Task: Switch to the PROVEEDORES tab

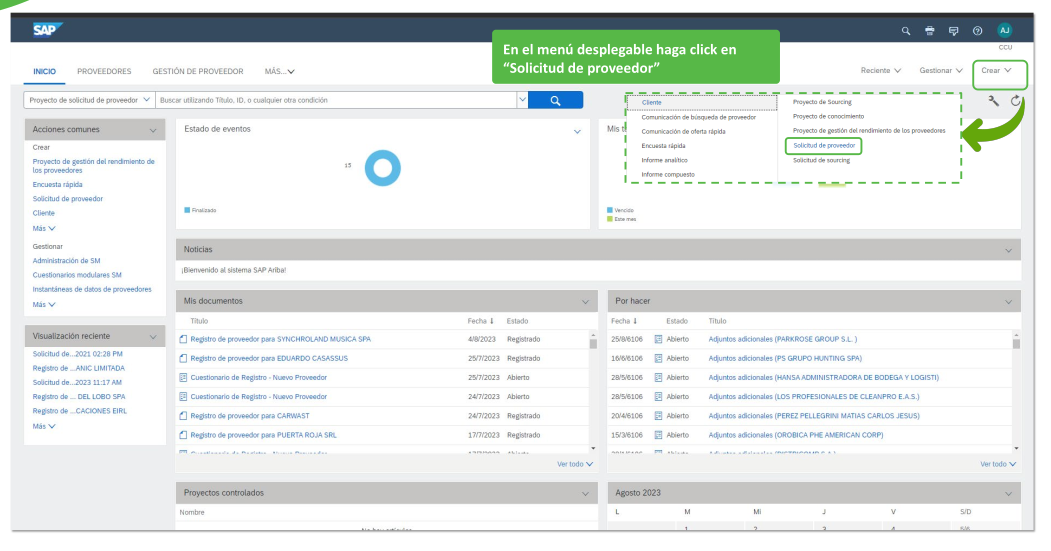Action: (104, 71)
